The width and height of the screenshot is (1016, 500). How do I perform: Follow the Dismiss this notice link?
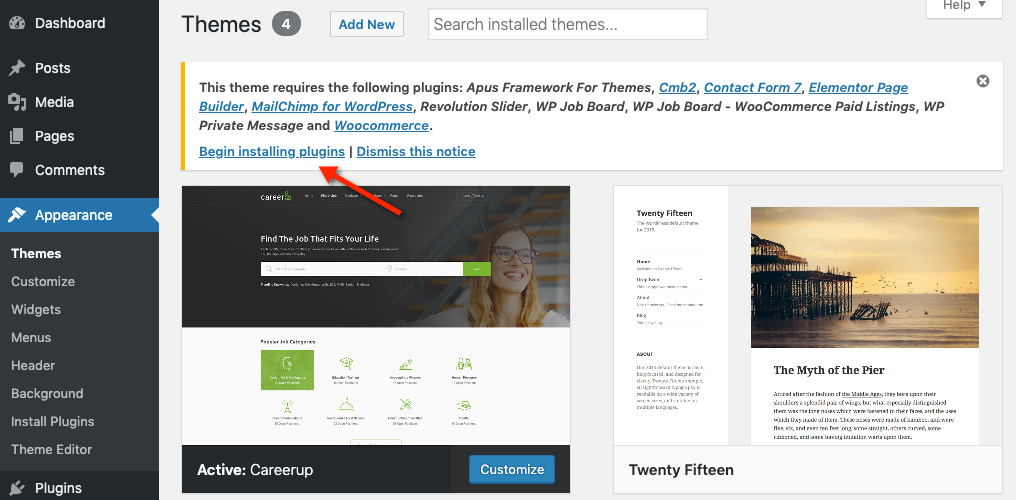(416, 151)
